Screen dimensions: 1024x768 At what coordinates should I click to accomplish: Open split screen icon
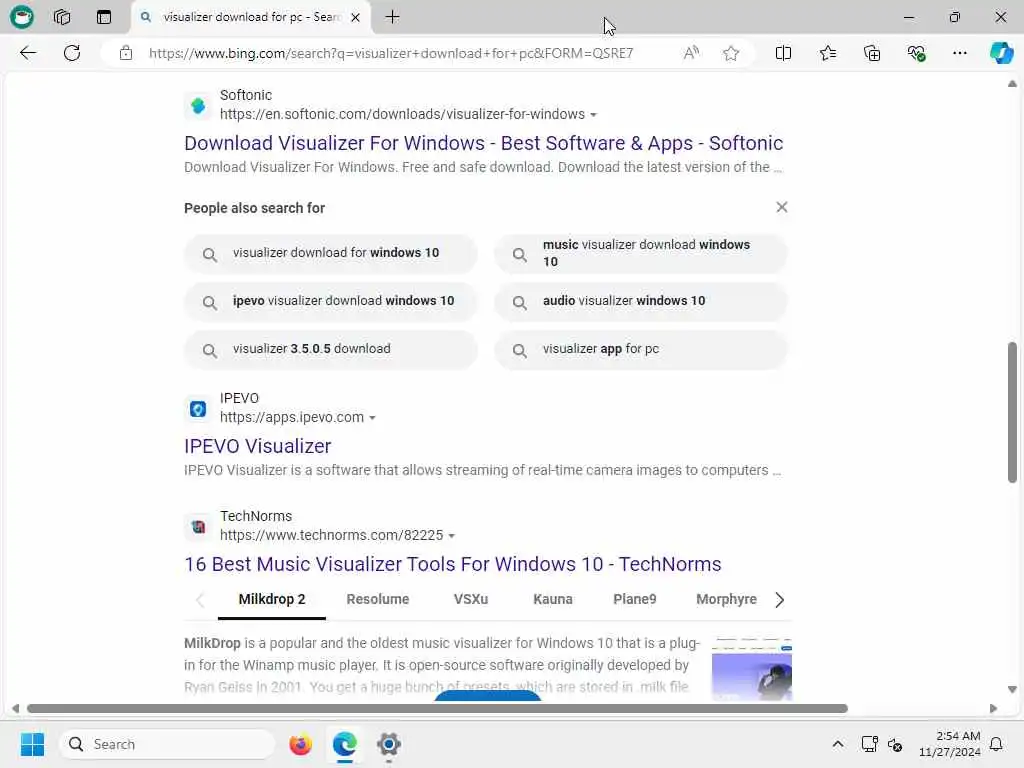tap(783, 53)
